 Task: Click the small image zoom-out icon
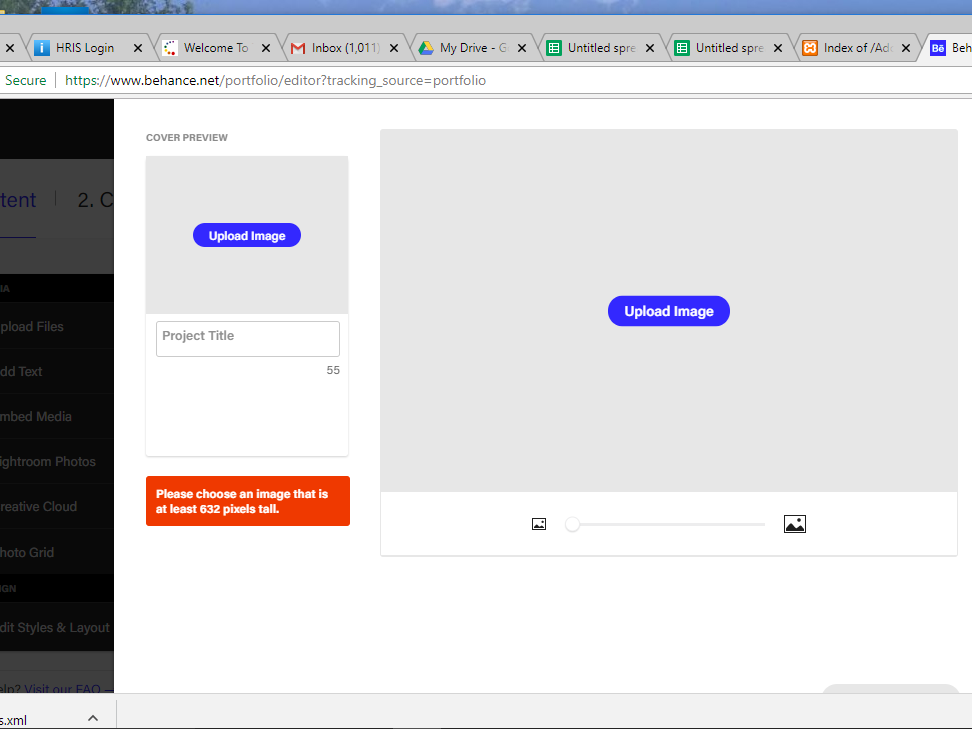[x=539, y=524]
